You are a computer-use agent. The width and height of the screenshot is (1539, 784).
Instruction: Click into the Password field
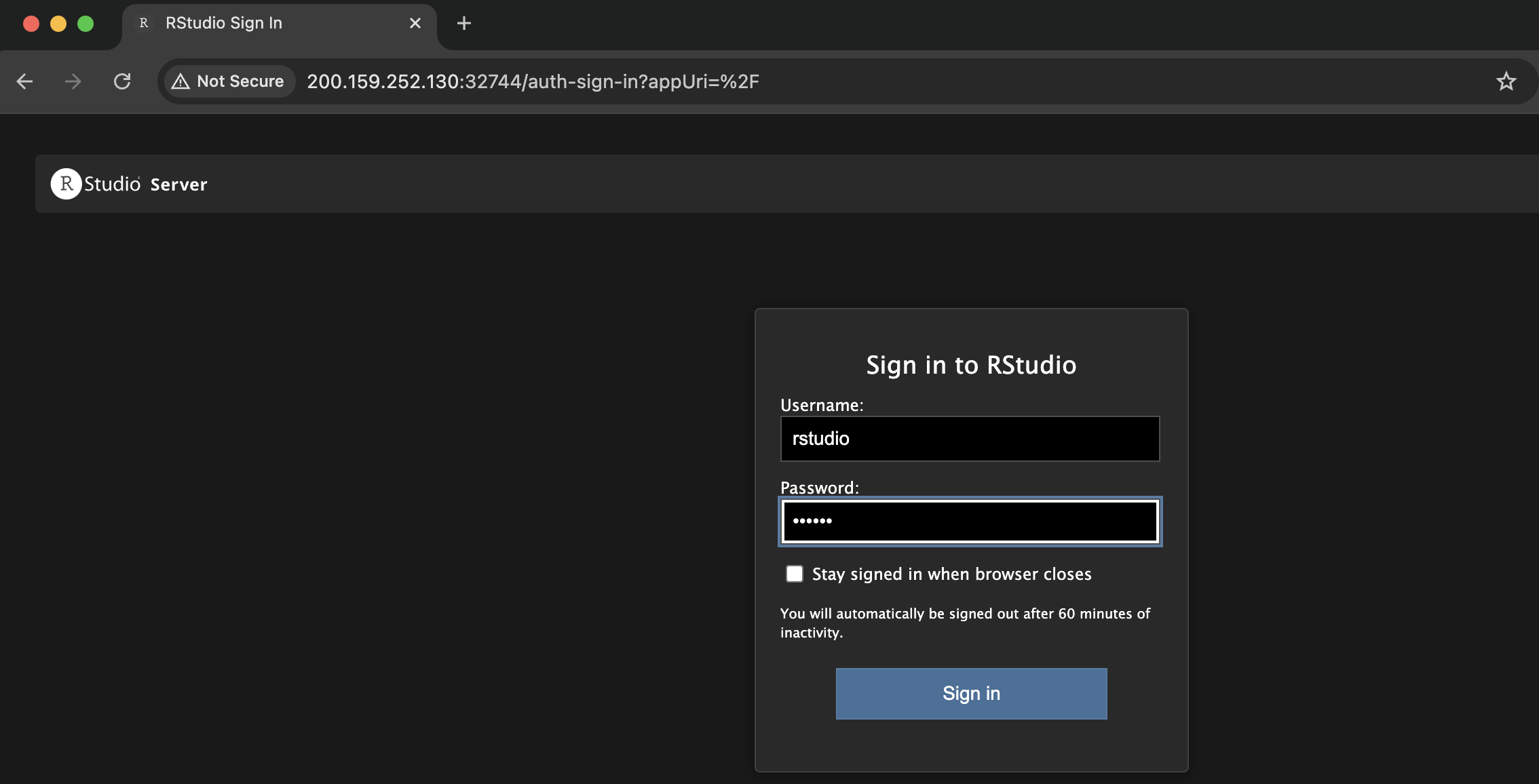click(x=970, y=522)
